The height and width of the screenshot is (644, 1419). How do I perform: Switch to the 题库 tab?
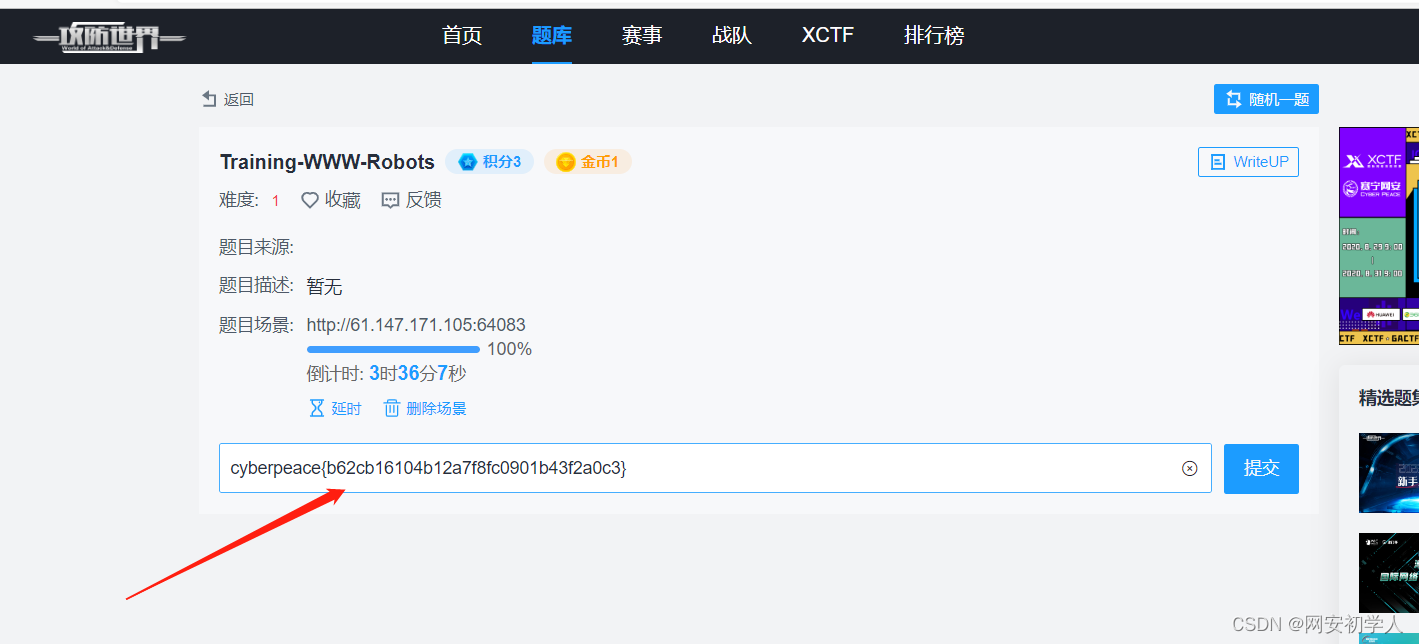(x=551, y=35)
